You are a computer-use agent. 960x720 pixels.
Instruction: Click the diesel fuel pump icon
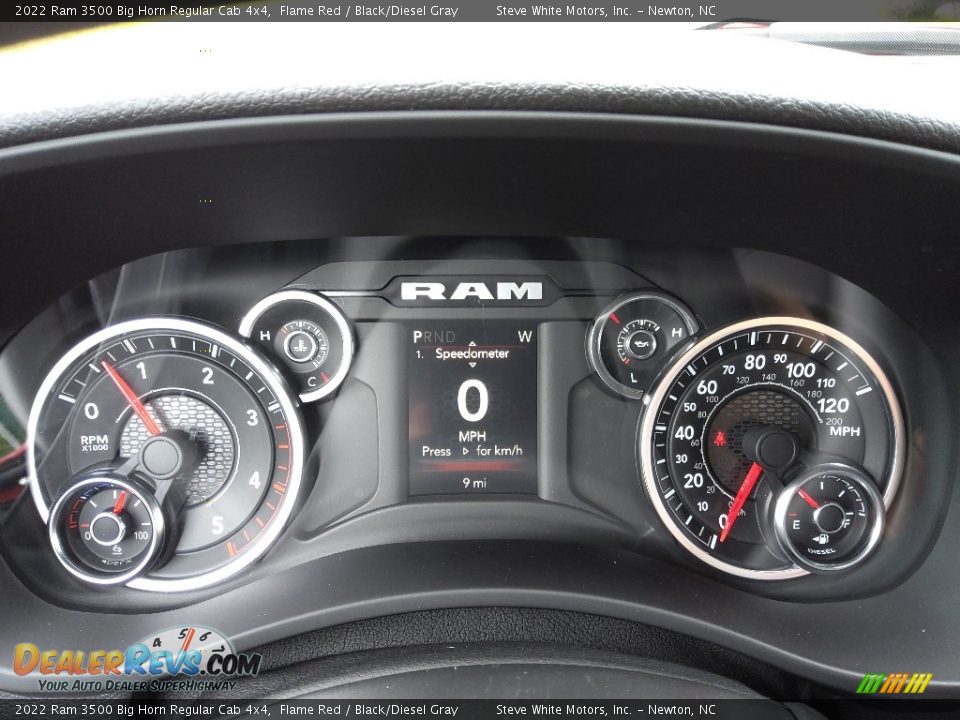point(820,540)
